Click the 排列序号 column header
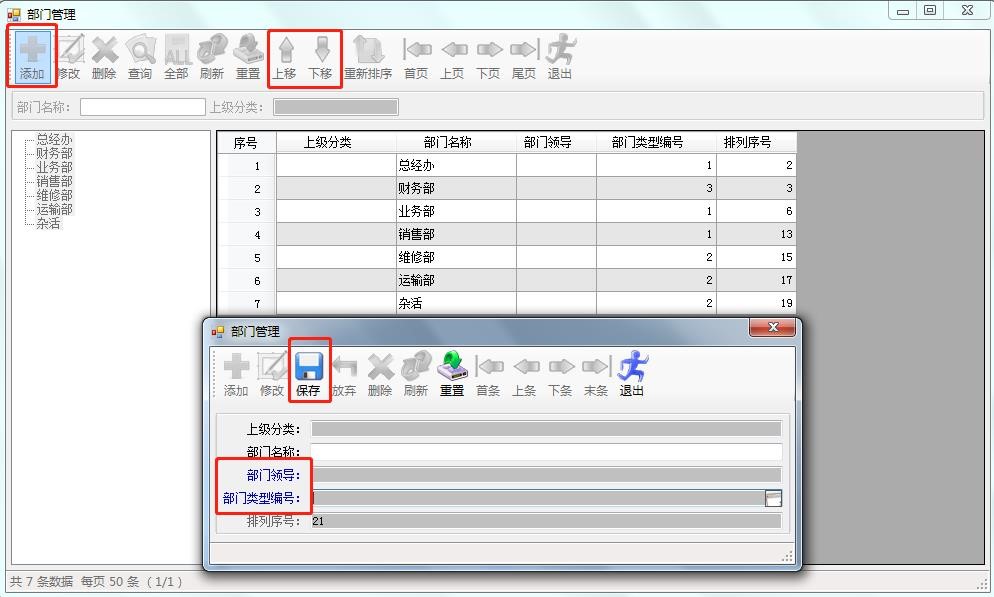This screenshot has height=597, width=994. tap(756, 143)
